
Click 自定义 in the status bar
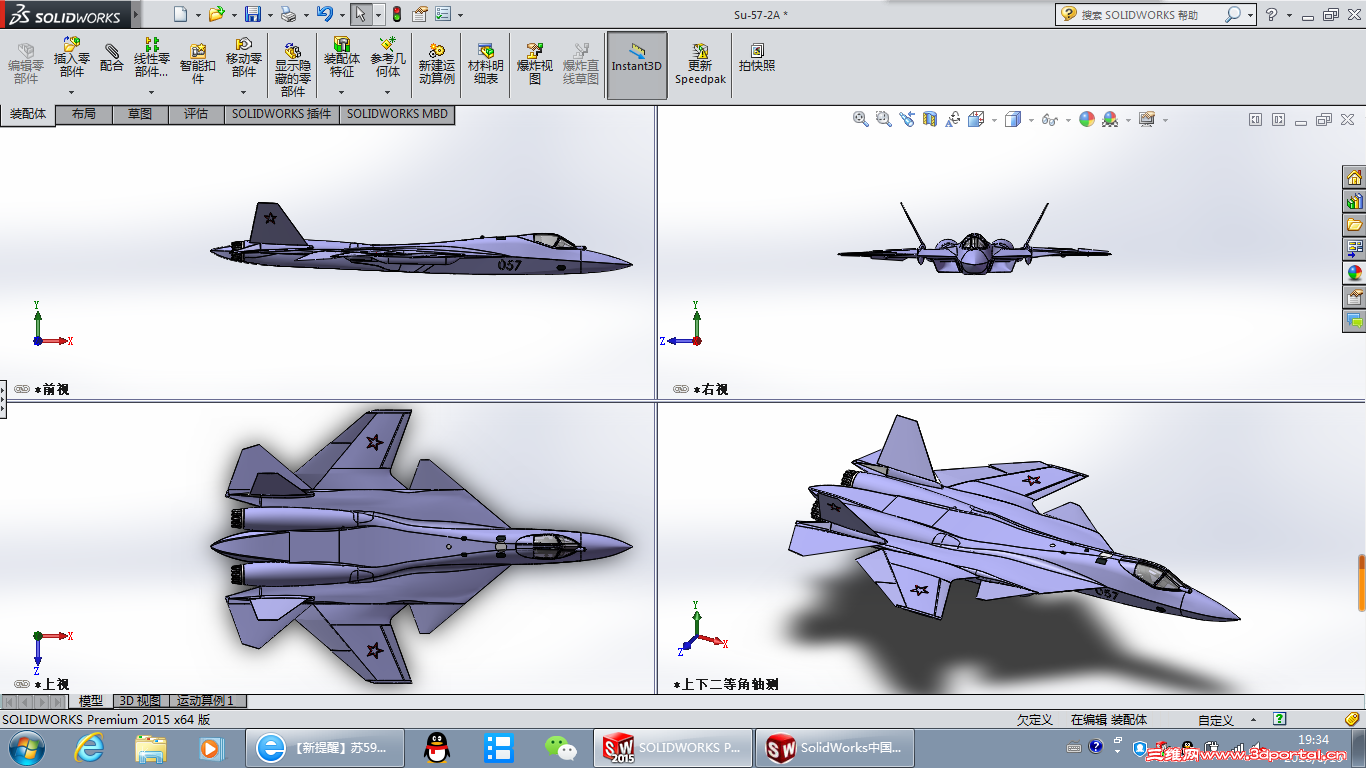(1213, 719)
